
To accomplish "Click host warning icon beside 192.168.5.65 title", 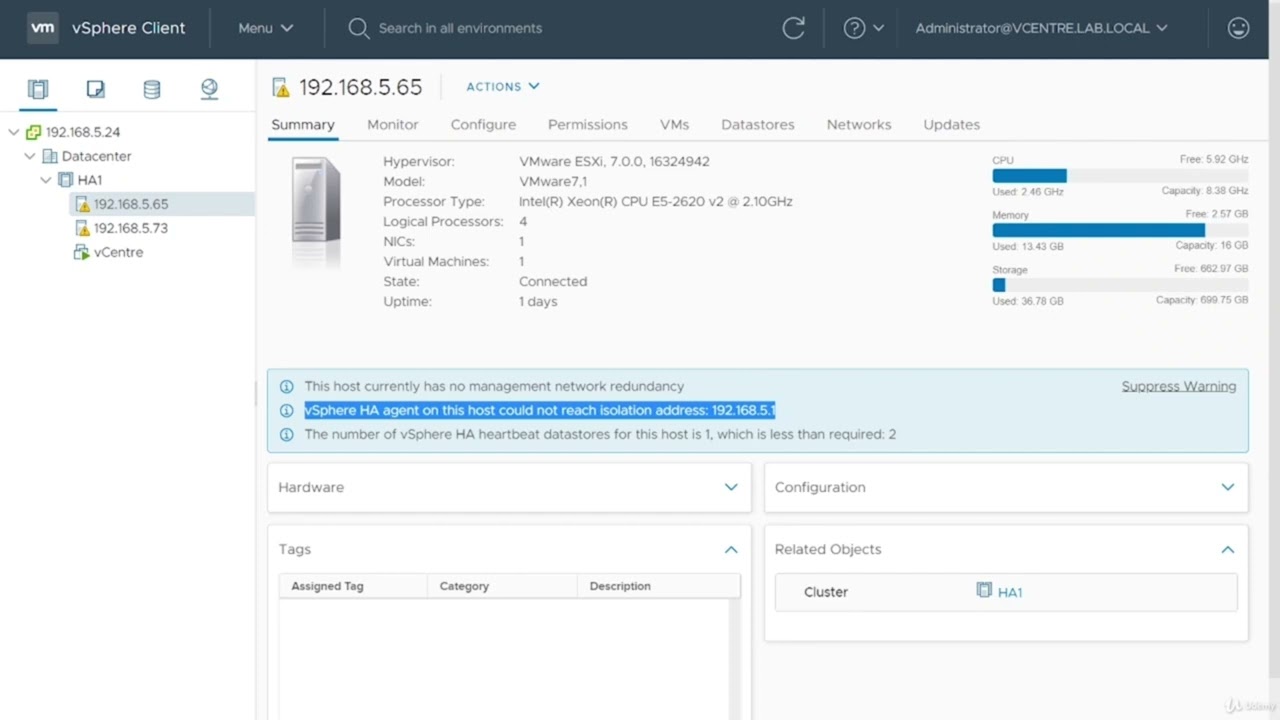I will 281,88.
